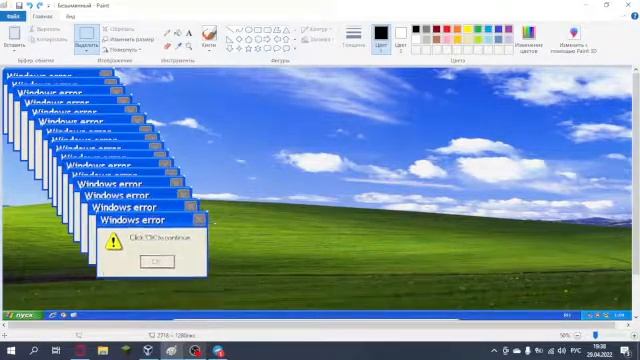
Task: Open the Quick Access Toolbar customize arrow
Action: coord(49,6)
